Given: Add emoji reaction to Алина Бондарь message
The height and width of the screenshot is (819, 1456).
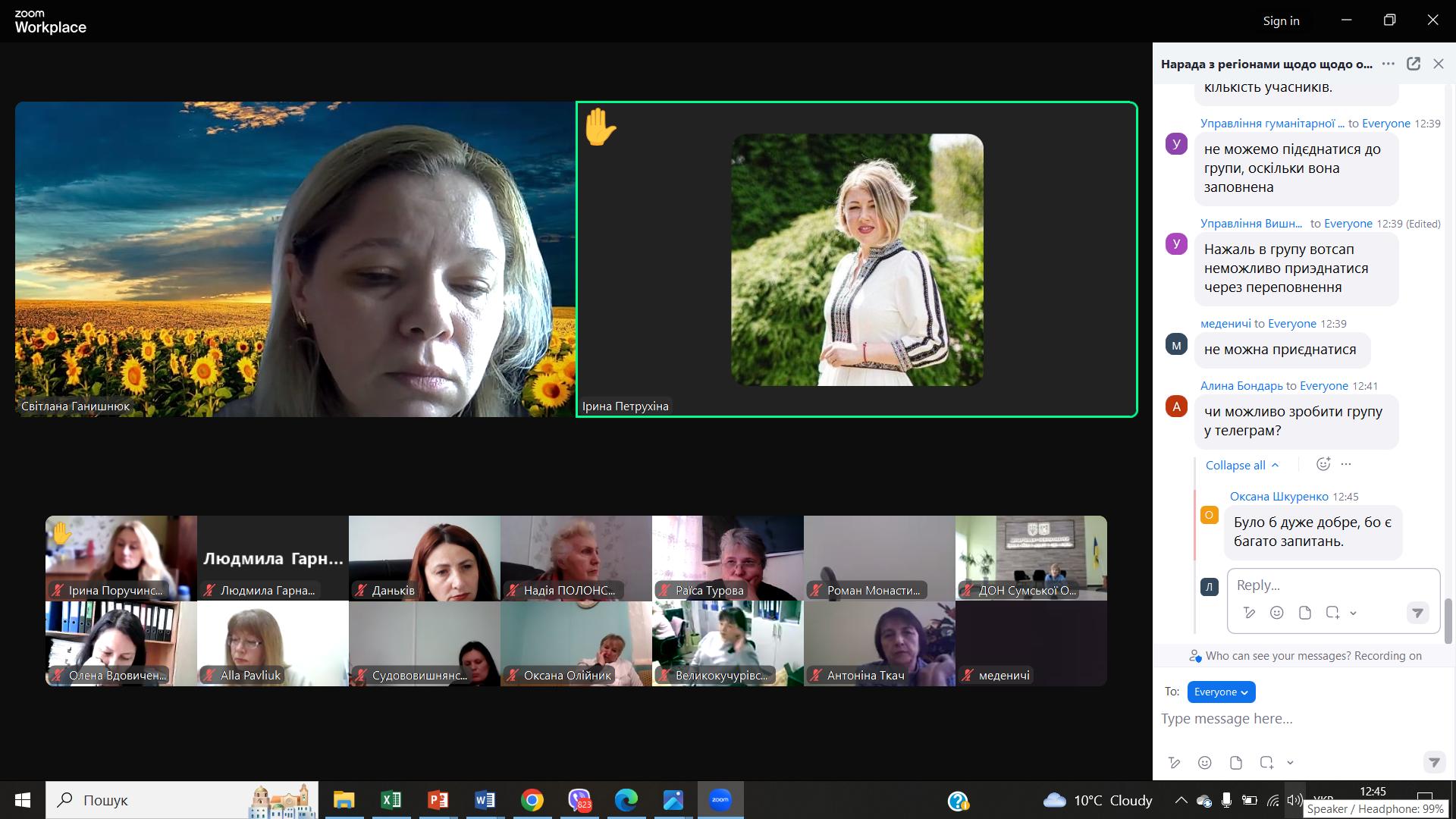Looking at the screenshot, I should (1323, 464).
